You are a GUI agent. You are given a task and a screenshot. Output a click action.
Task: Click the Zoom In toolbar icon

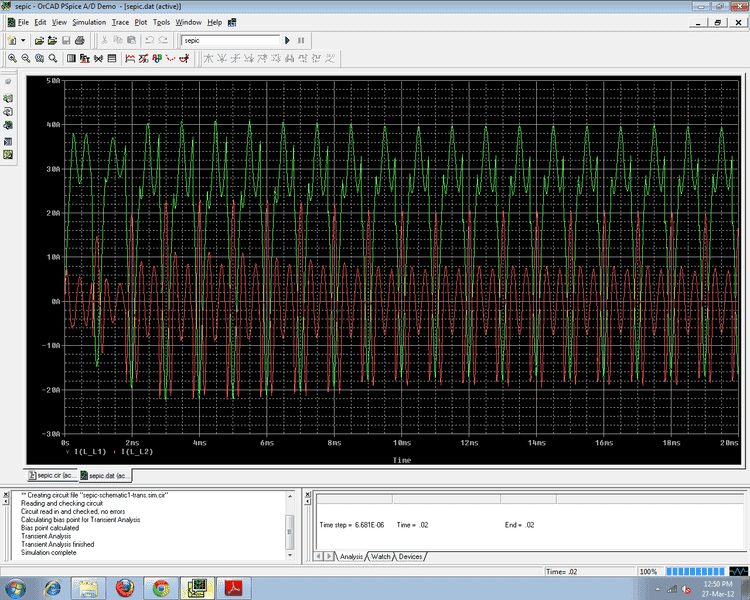tap(12, 58)
